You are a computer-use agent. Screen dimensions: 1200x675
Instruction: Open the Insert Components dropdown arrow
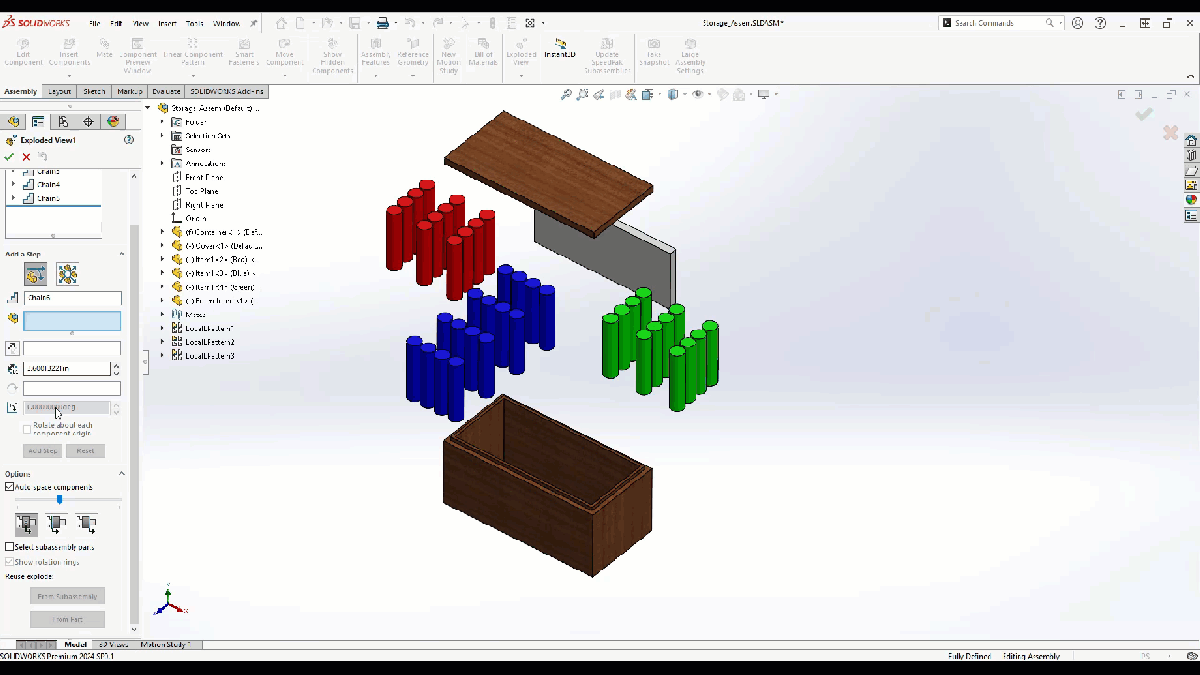(70, 75)
